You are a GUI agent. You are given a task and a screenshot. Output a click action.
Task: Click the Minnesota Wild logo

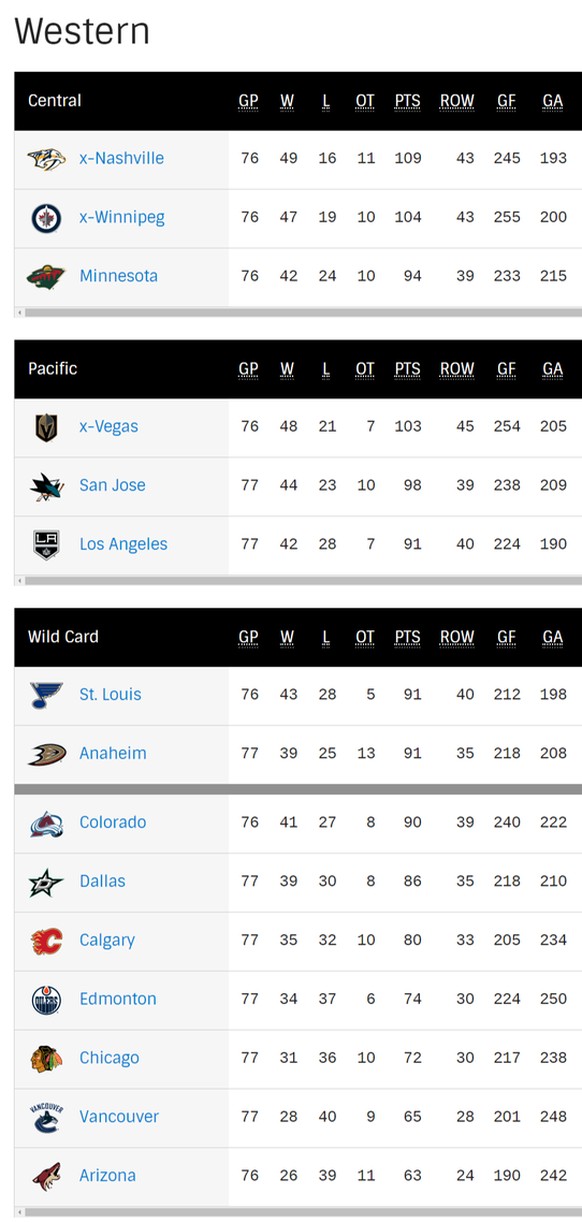pyautogui.click(x=46, y=276)
